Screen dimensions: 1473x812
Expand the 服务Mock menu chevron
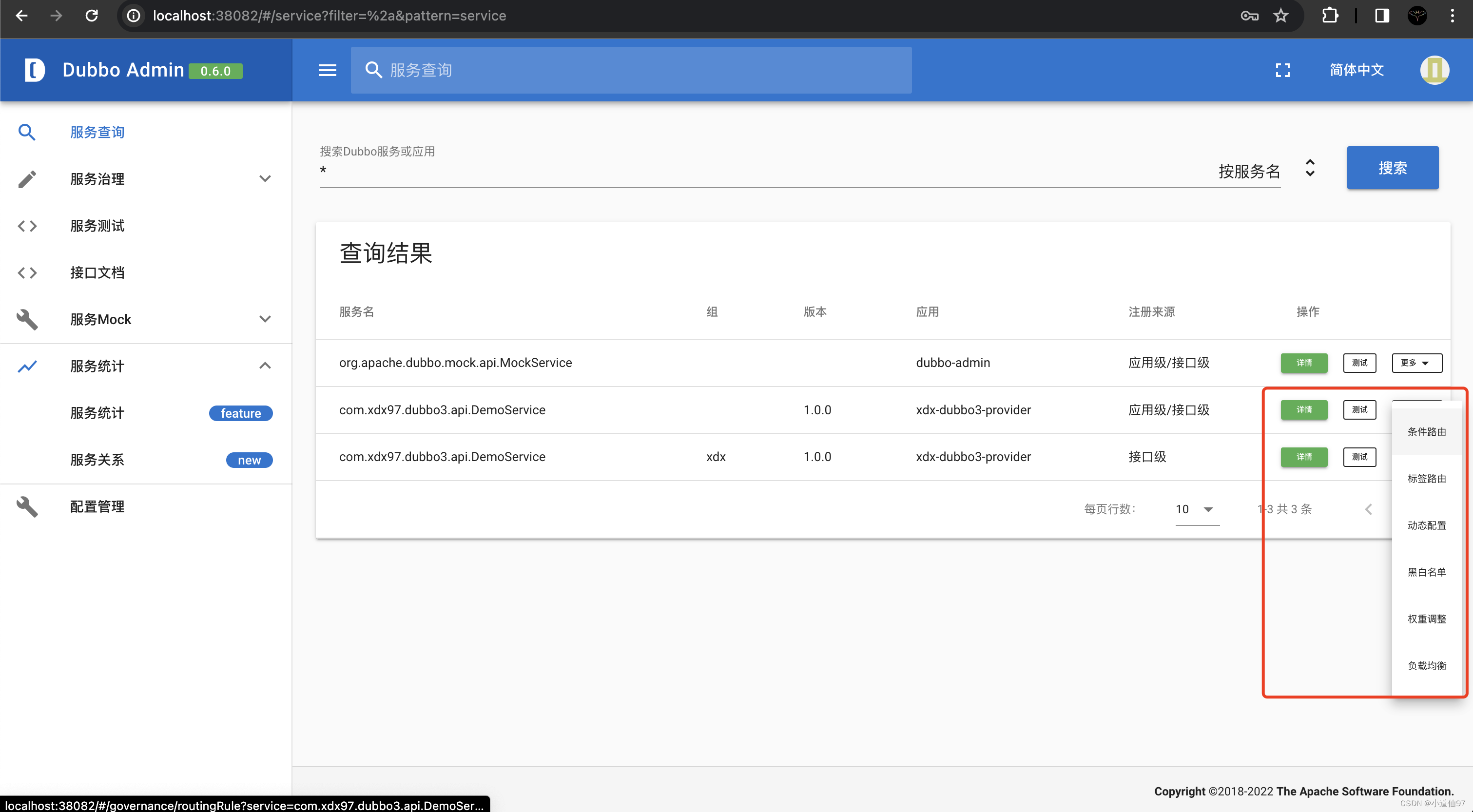click(x=265, y=318)
